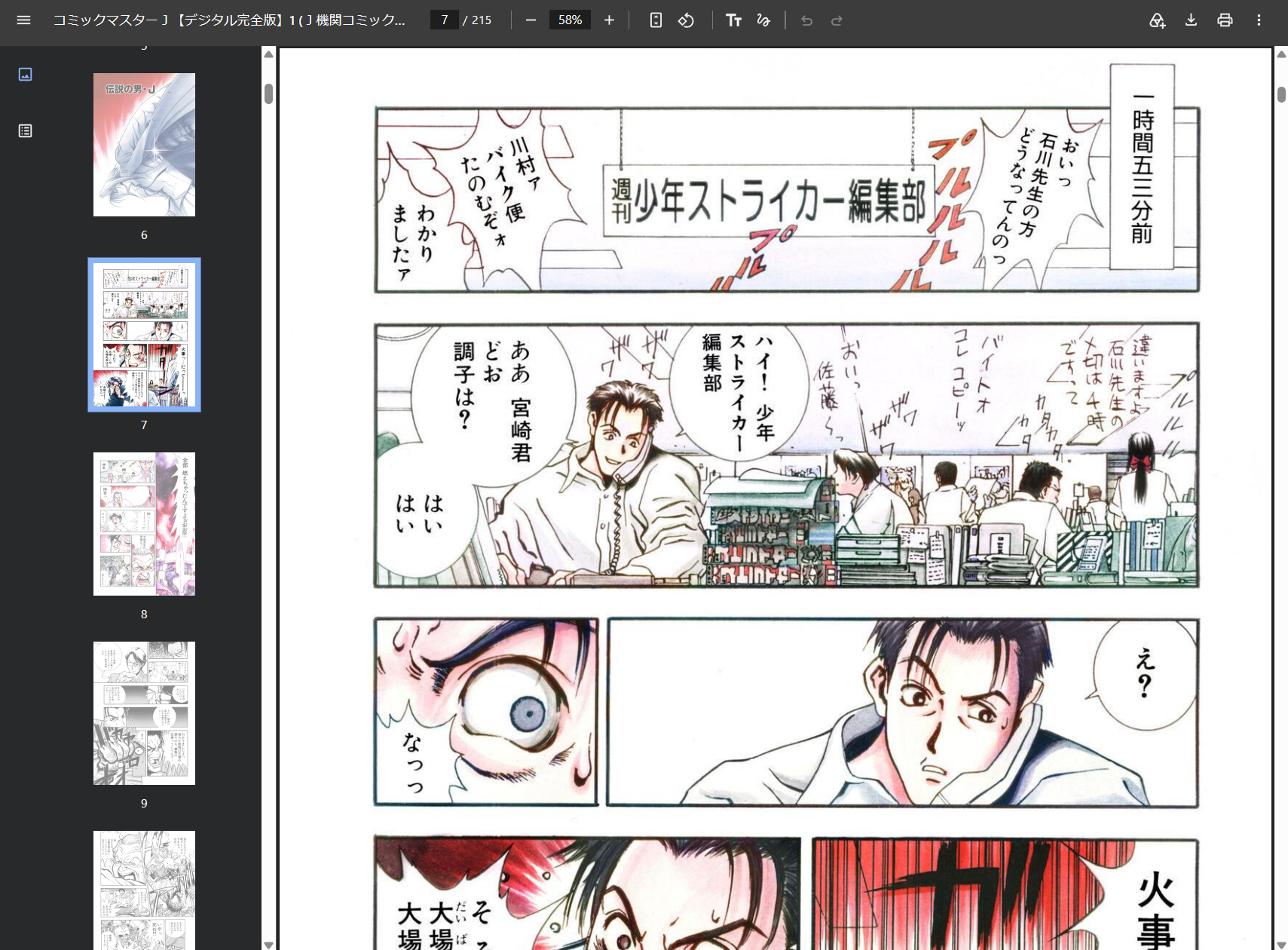Download the PDF file
The image size is (1288, 950).
(1191, 20)
